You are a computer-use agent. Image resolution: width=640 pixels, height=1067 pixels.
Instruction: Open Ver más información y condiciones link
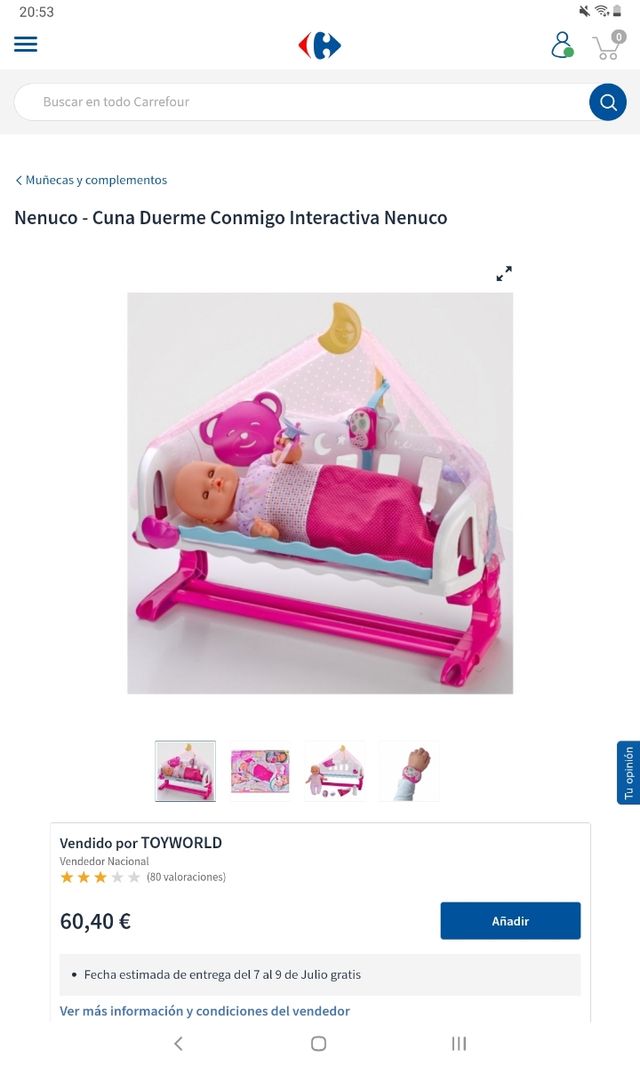(x=205, y=1011)
